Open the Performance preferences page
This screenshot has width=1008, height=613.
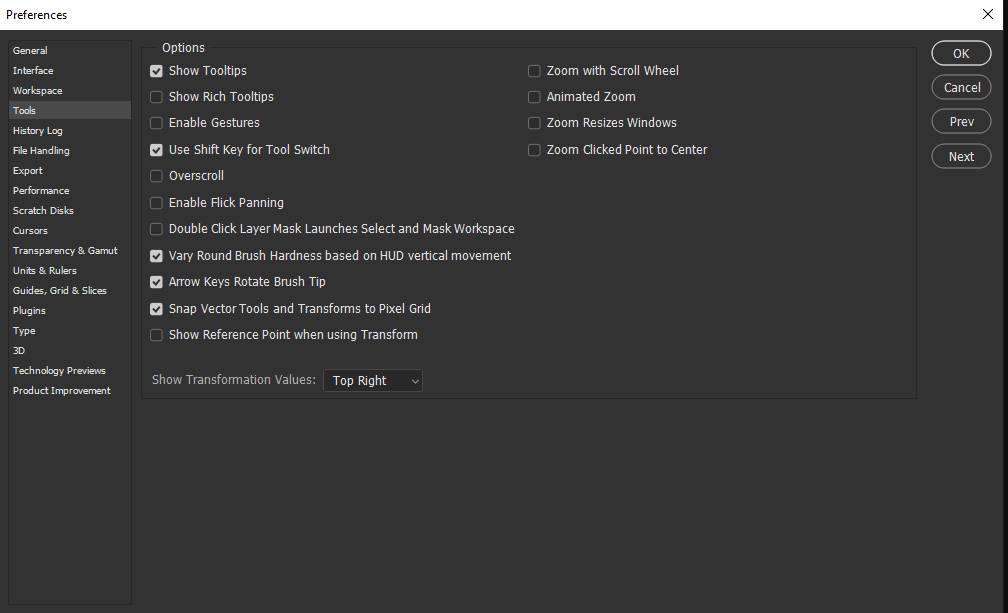pyautogui.click(x=41, y=190)
